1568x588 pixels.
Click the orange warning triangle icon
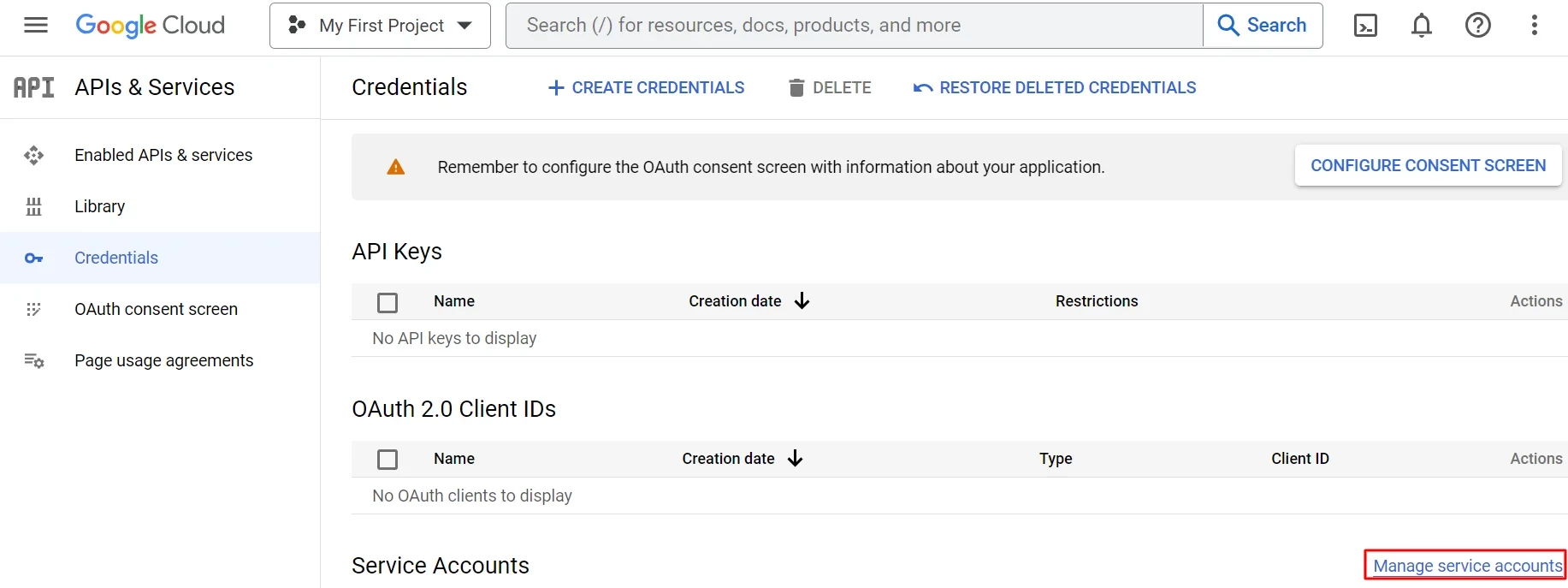click(x=395, y=167)
